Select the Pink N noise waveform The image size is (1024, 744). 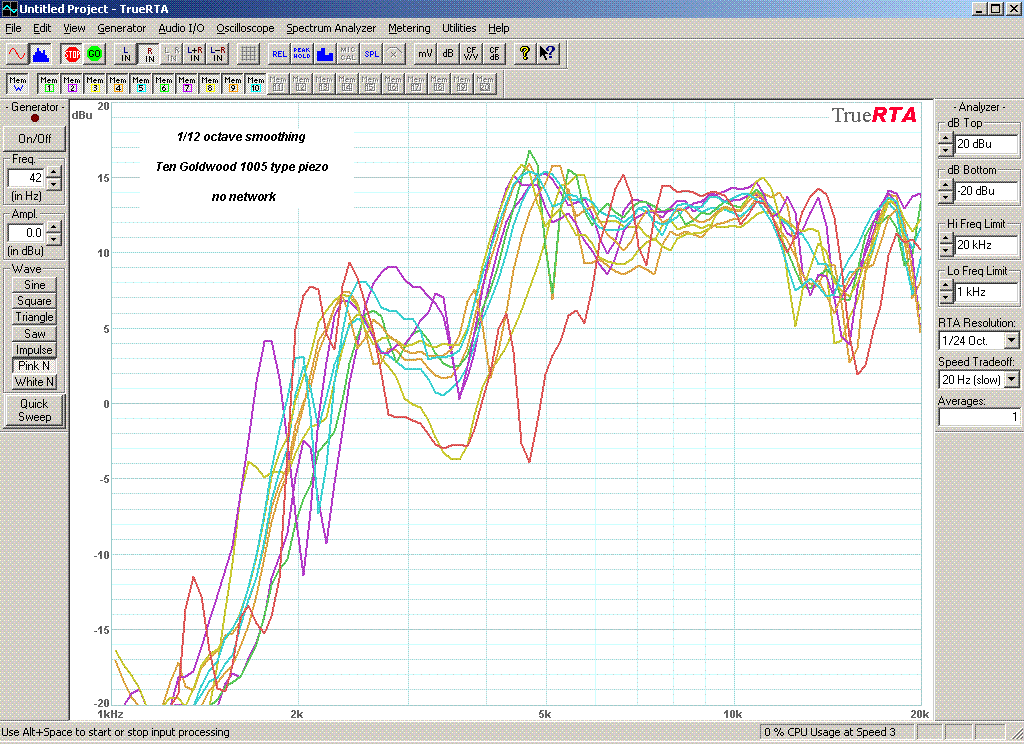pyautogui.click(x=34, y=366)
